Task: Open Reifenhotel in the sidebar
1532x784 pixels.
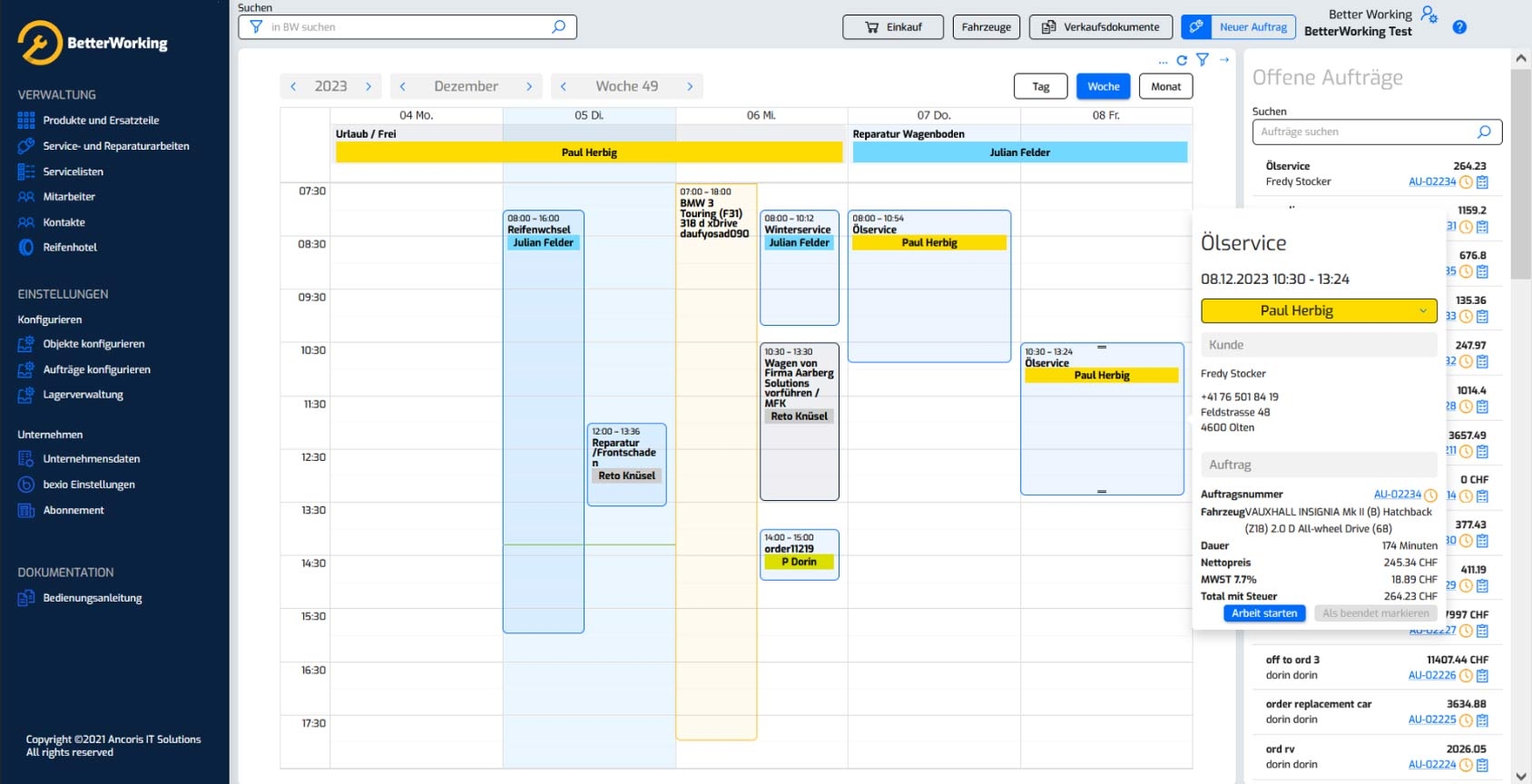Action: [x=70, y=247]
